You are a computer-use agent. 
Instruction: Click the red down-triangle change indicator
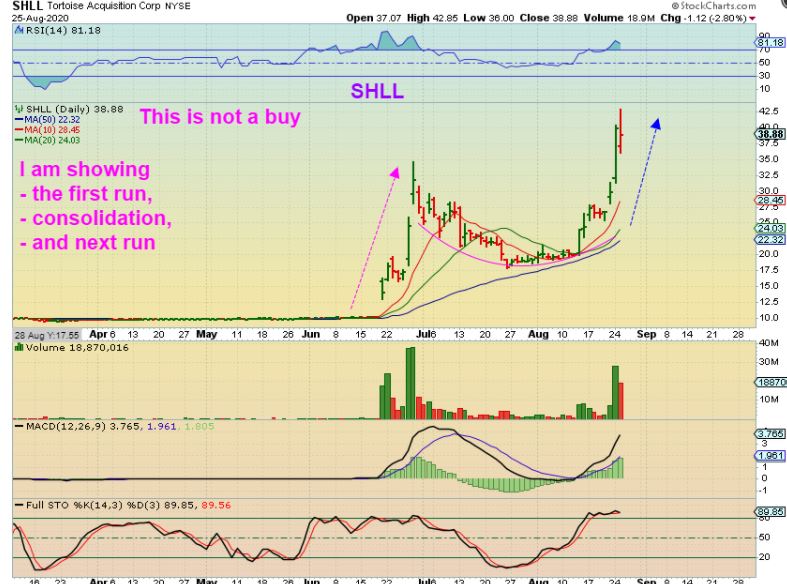click(752, 19)
